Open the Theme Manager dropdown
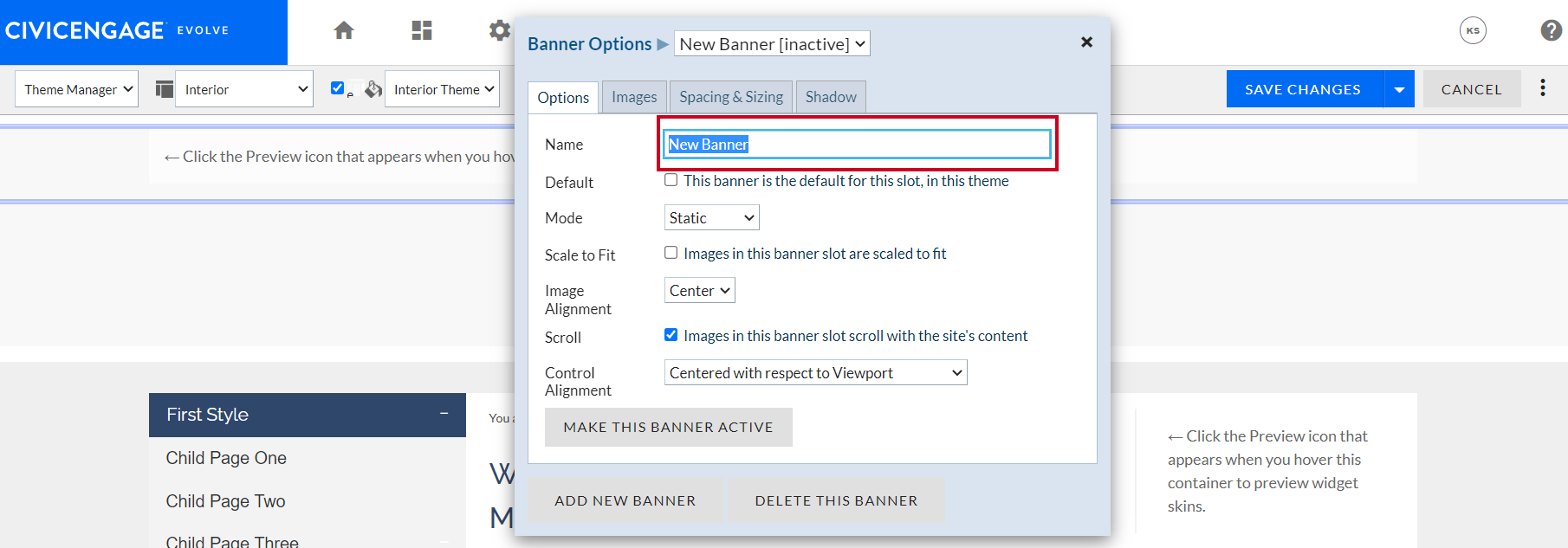1568x548 pixels. point(77,89)
